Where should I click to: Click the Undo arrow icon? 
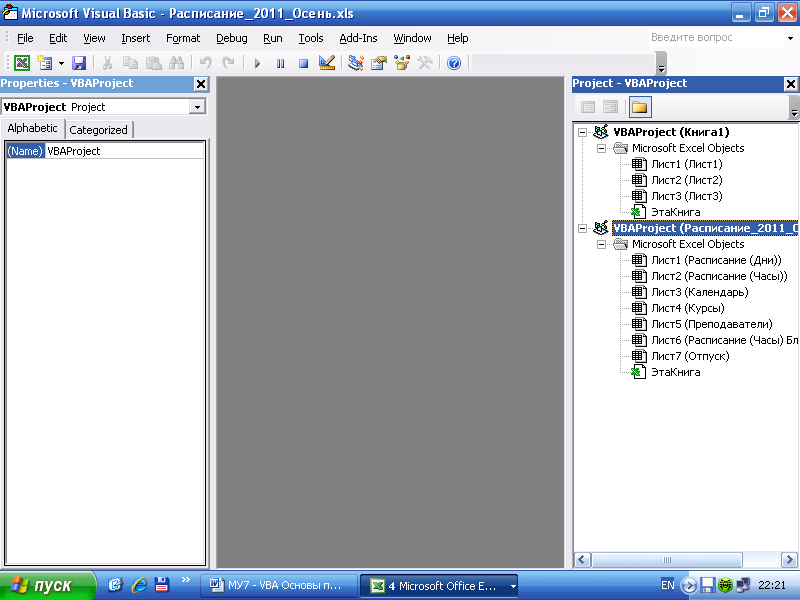[x=205, y=63]
